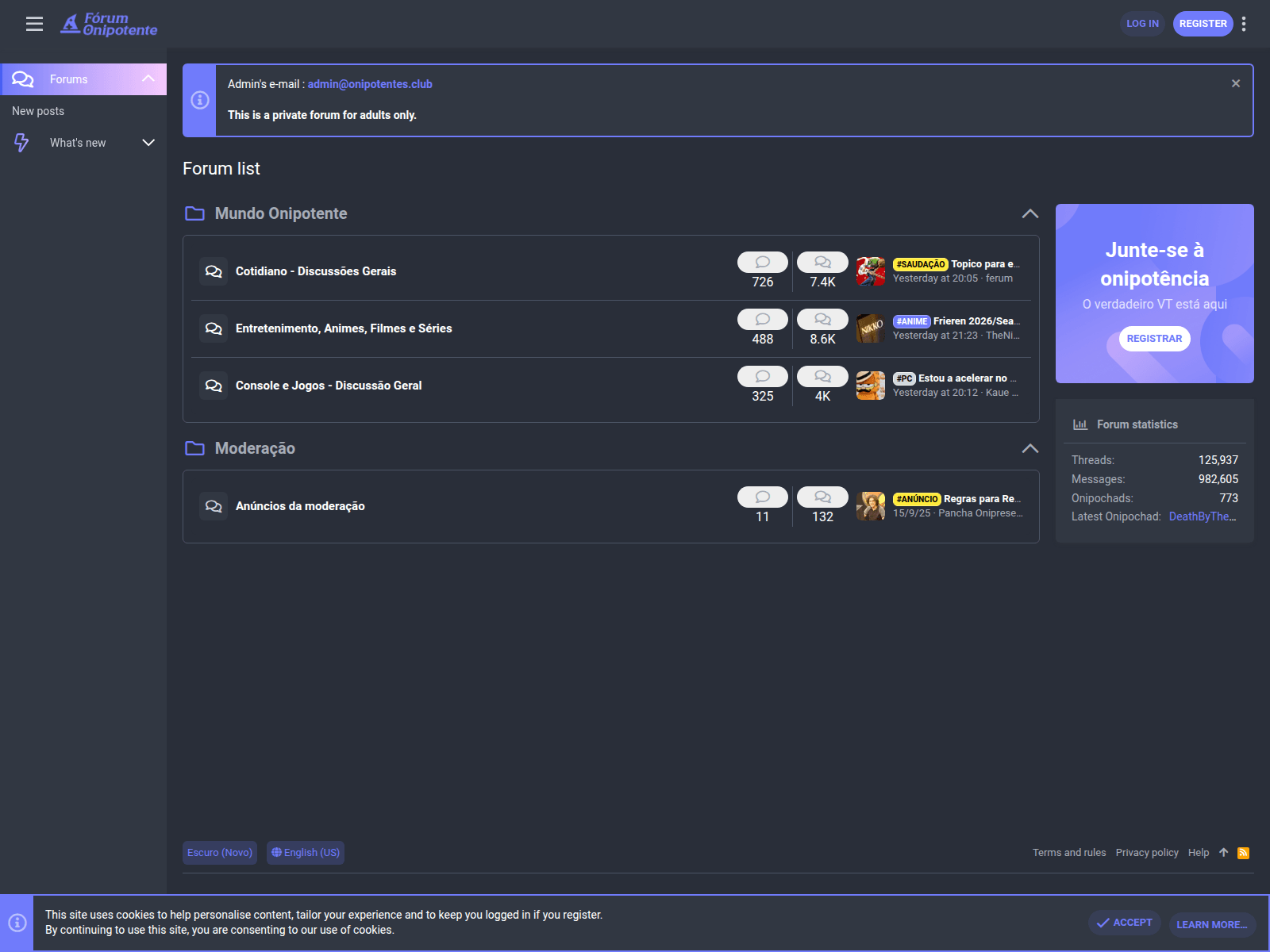1270x952 pixels.
Task: Click the REGISTRAR button in the banner
Action: (1154, 339)
